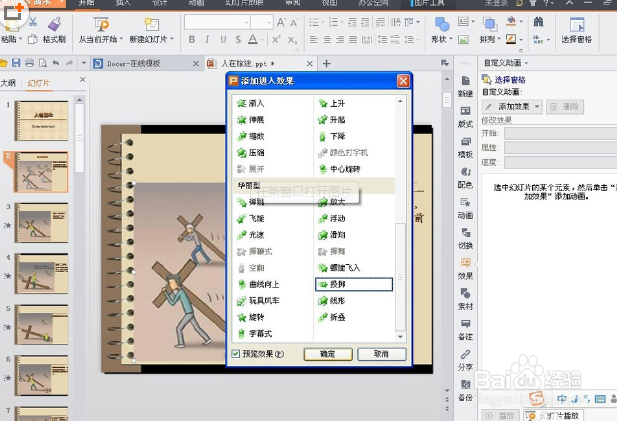Toggle the 预览效果 preview checkbox
The image size is (617, 421).
[x=235, y=354]
